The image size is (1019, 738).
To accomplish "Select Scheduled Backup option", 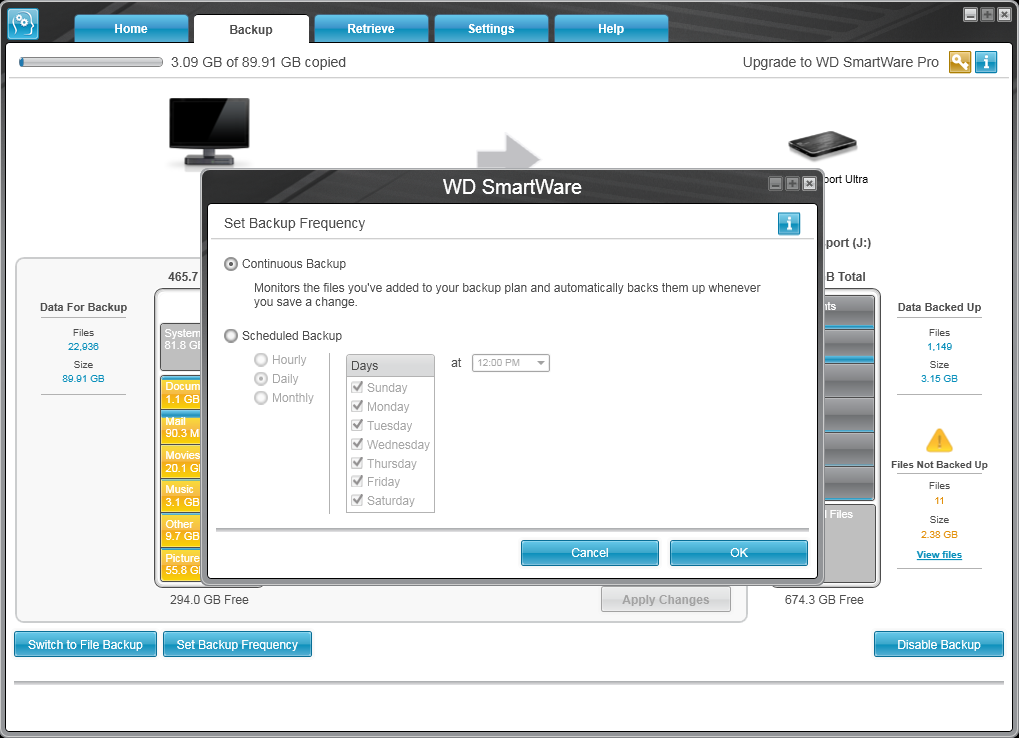I will pyautogui.click(x=231, y=336).
